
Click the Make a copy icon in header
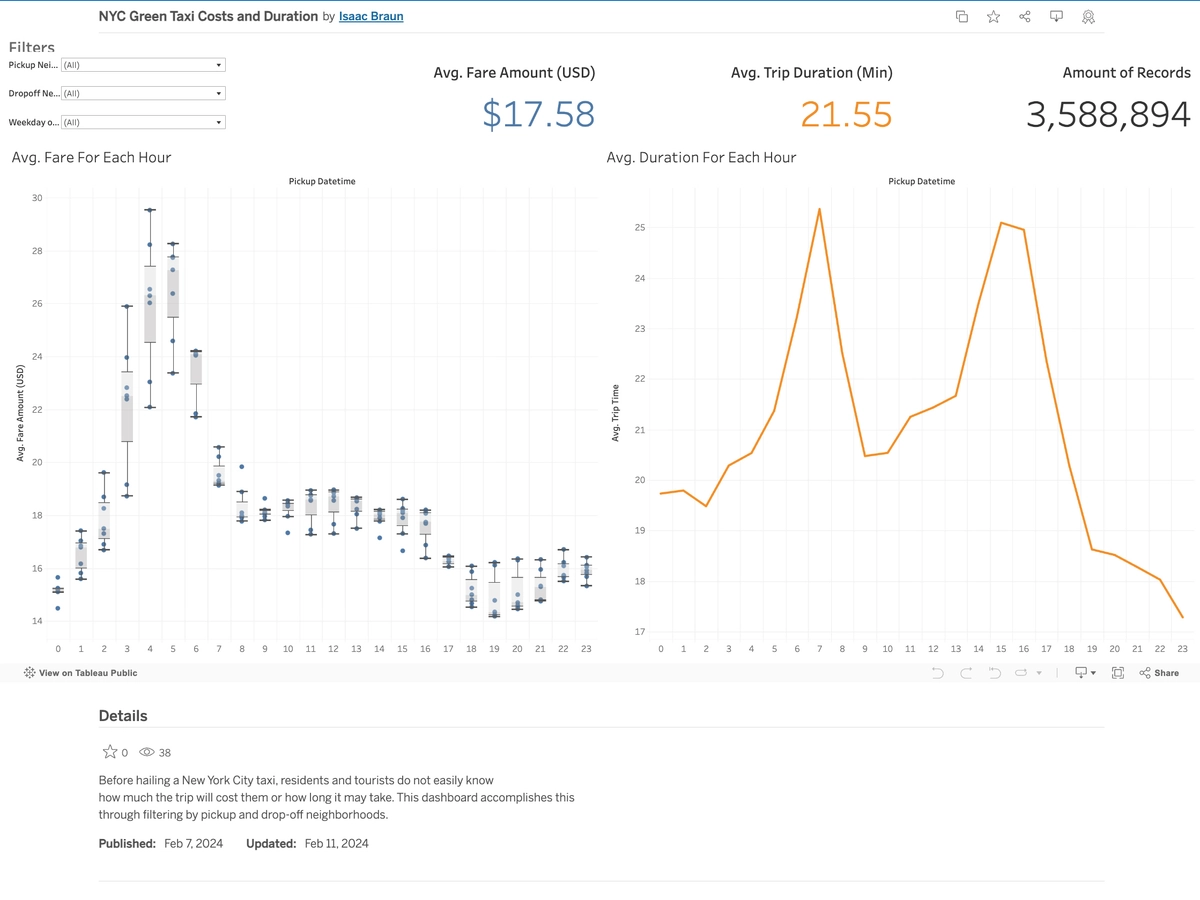(962, 17)
